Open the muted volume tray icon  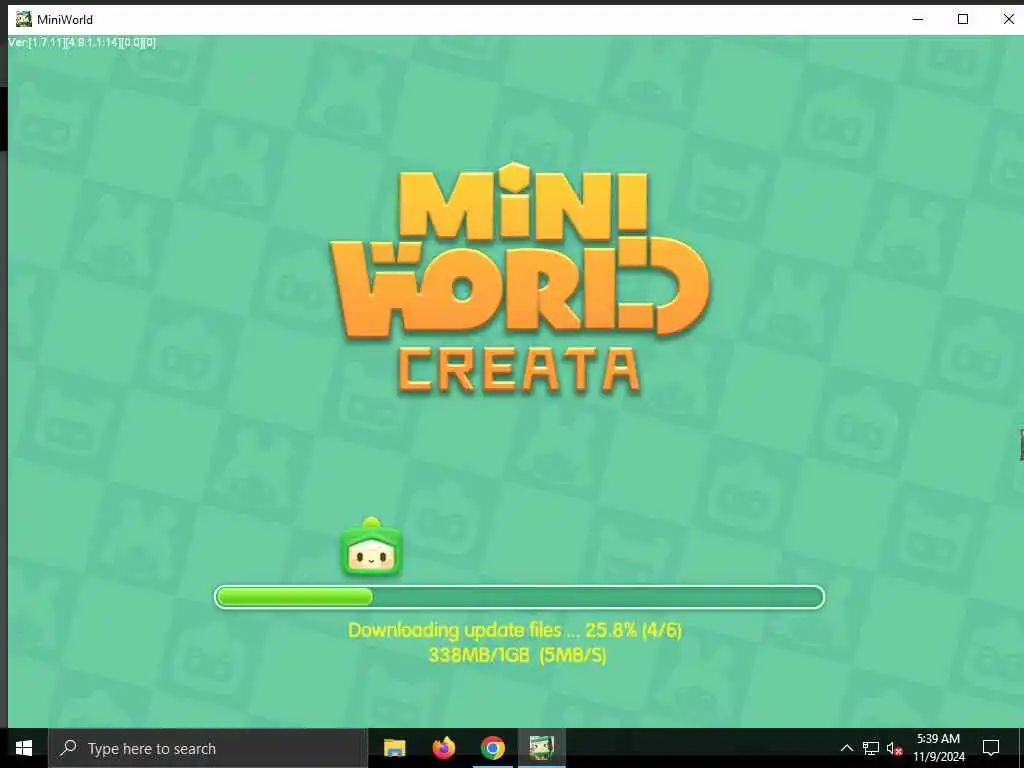(x=895, y=748)
